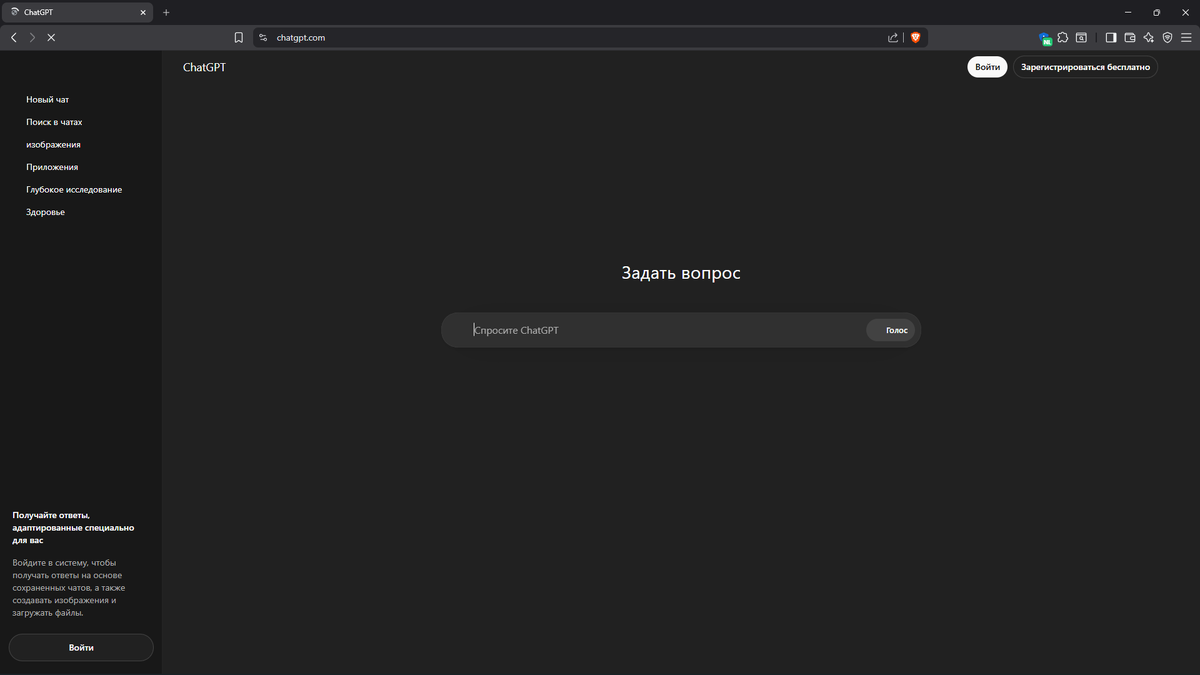The width and height of the screenshot is (1200, 675).
Task: Go back with the browser back arrow
Action: tap(13, 37)
